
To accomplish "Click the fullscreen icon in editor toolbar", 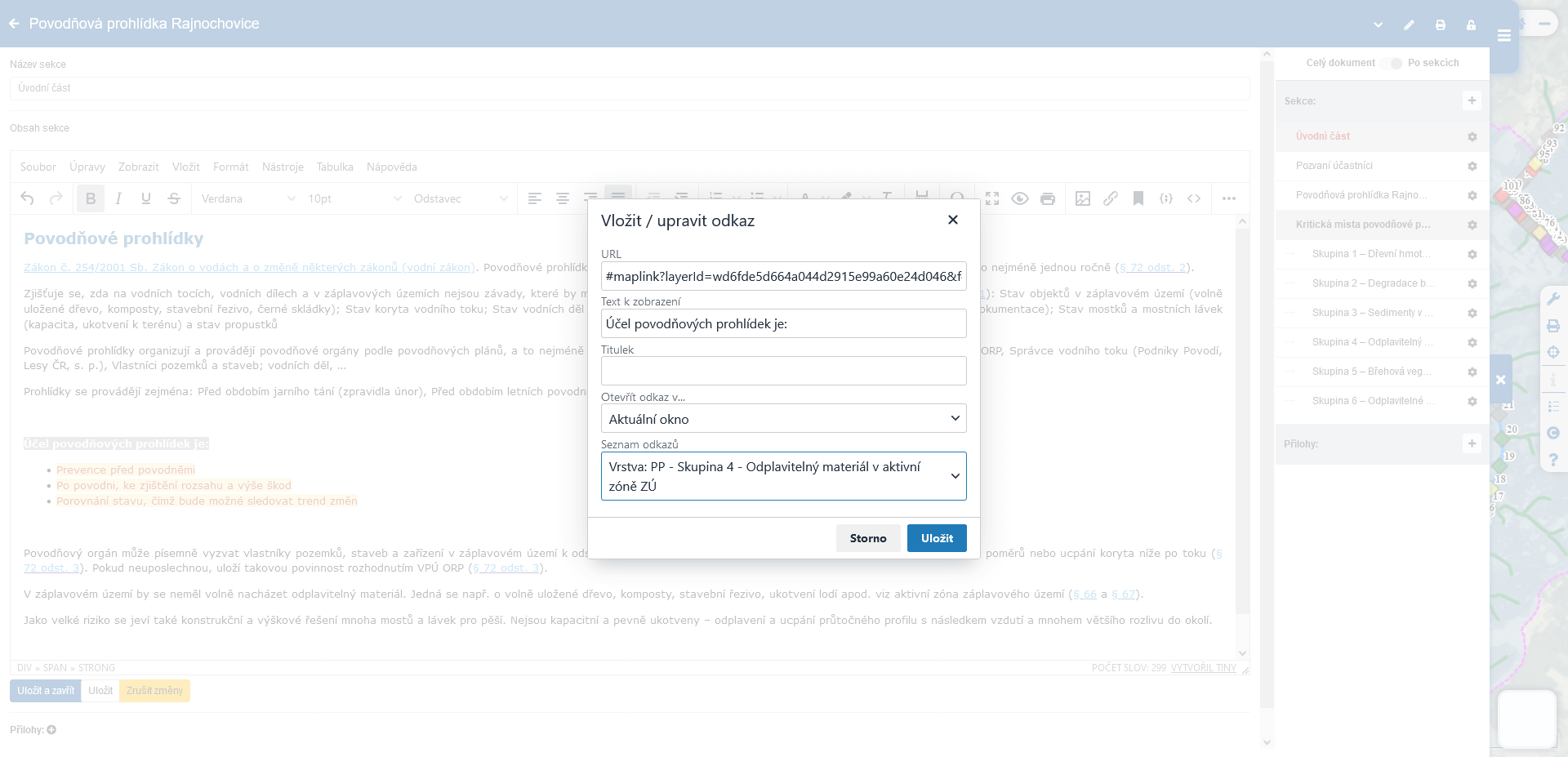I will coord(992,198).
